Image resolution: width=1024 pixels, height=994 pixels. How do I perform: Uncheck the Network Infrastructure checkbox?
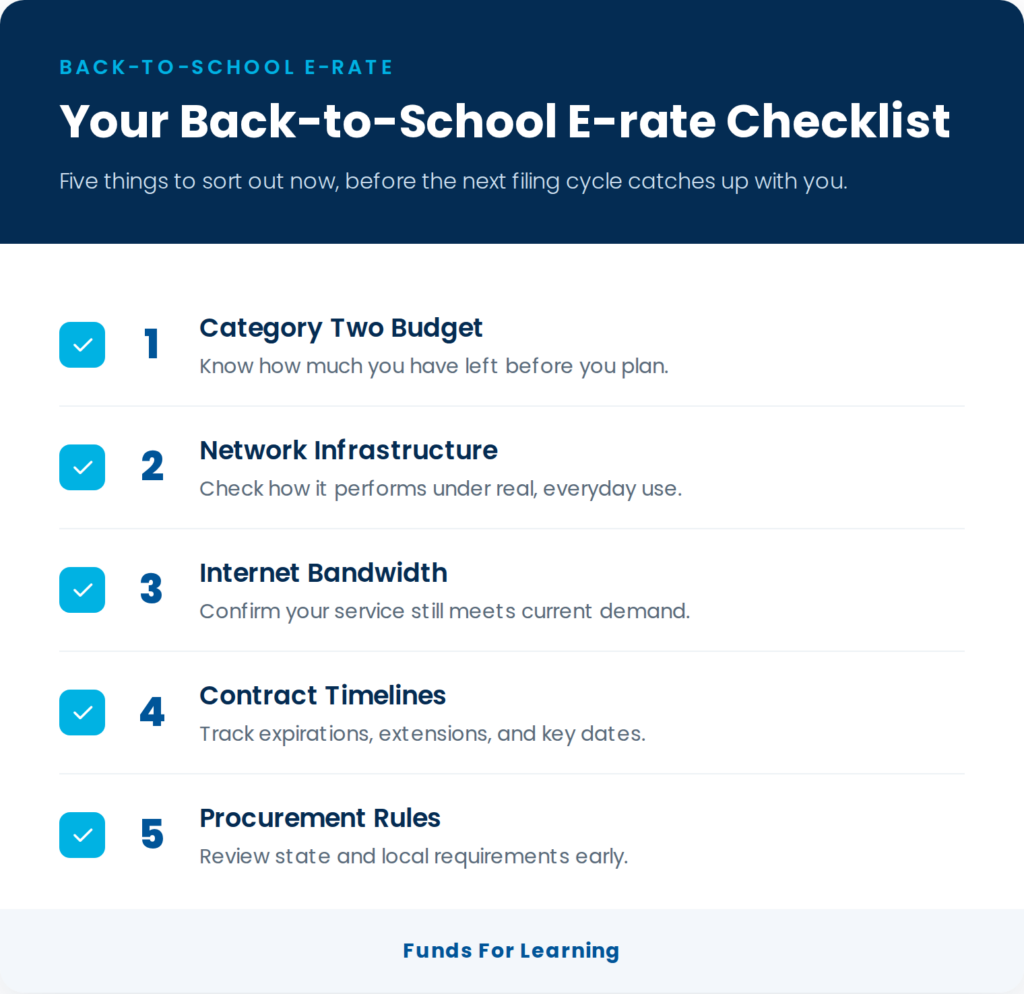82,468
